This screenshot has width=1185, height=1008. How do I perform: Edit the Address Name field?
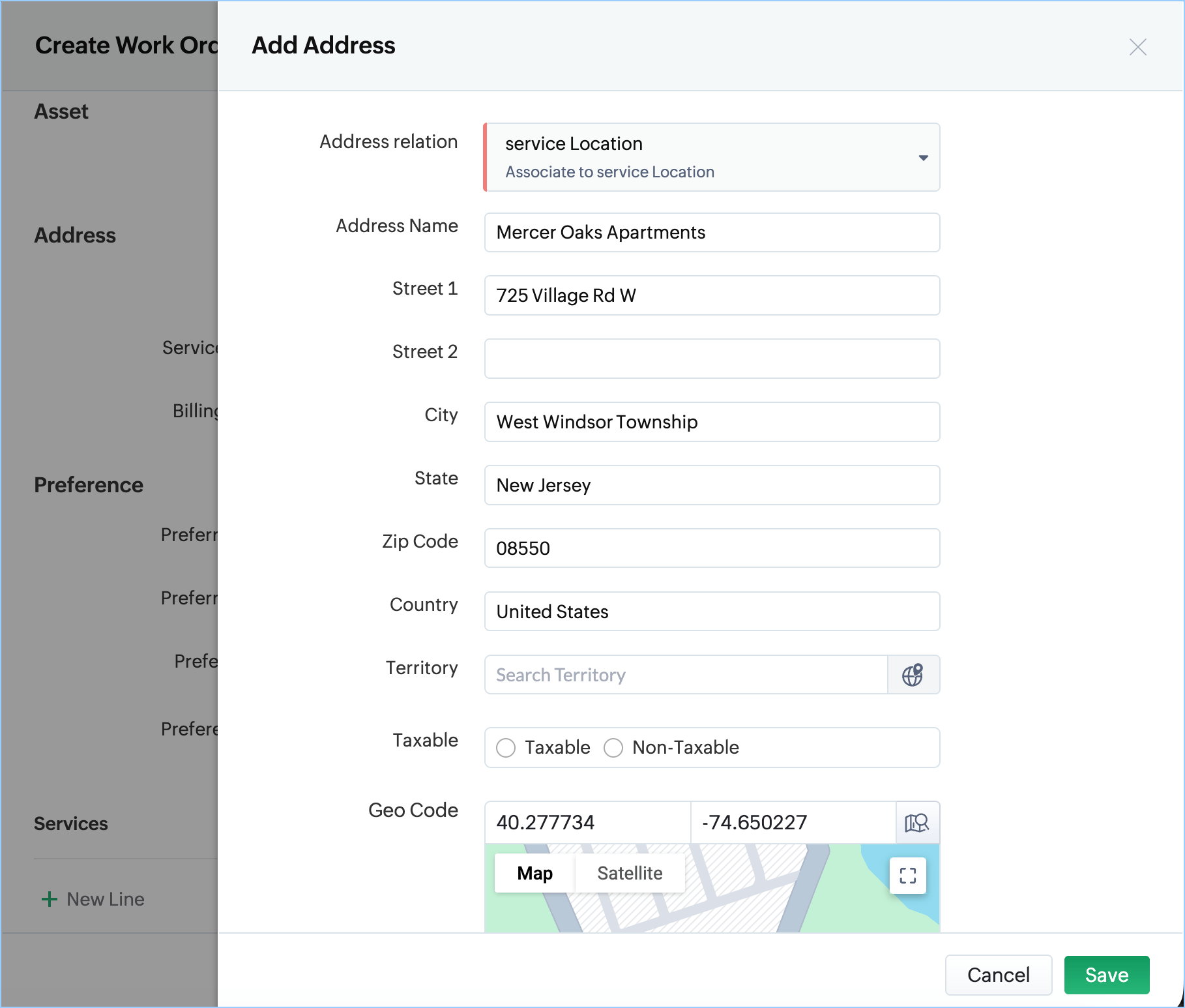pos(712,232)
